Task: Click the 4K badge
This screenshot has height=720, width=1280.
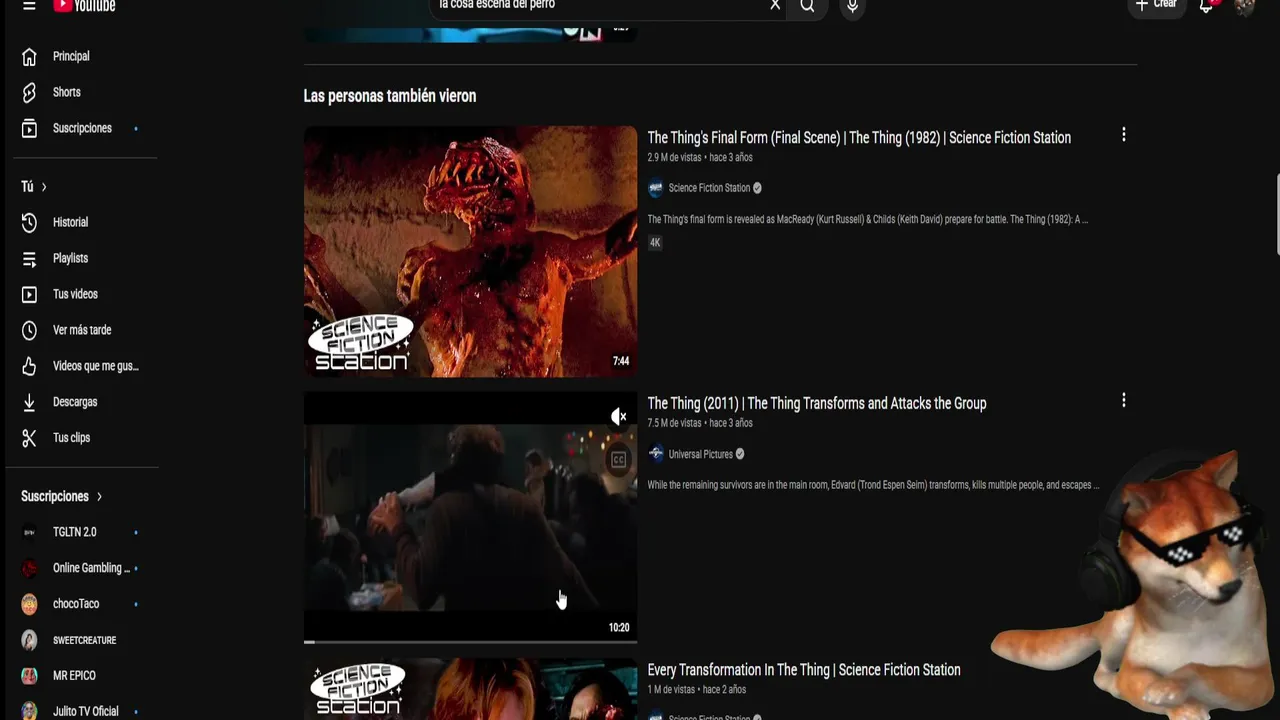Action: click(x=655, y=242)
